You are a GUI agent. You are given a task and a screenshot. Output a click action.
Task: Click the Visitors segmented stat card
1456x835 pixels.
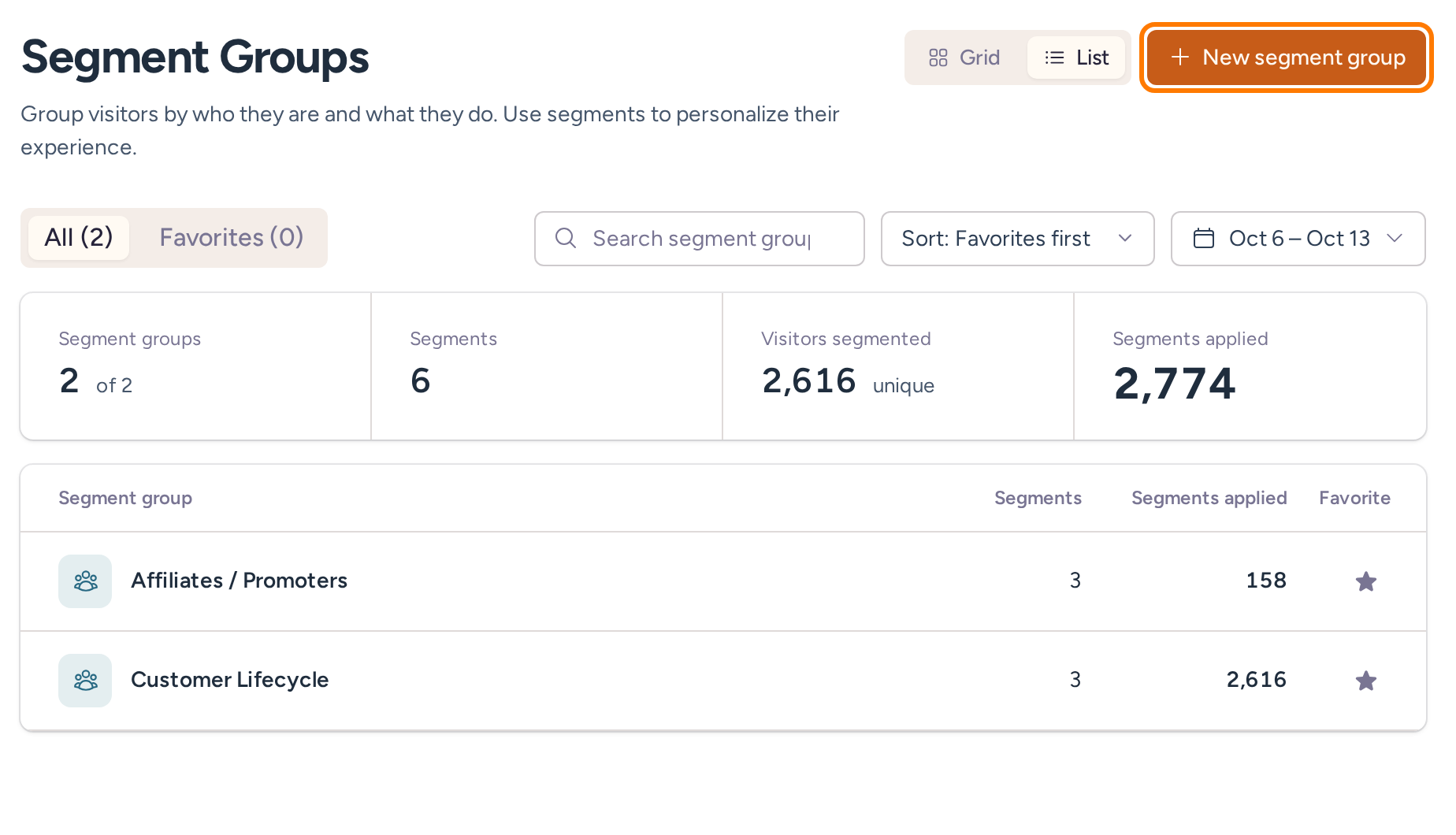(898, 366)
